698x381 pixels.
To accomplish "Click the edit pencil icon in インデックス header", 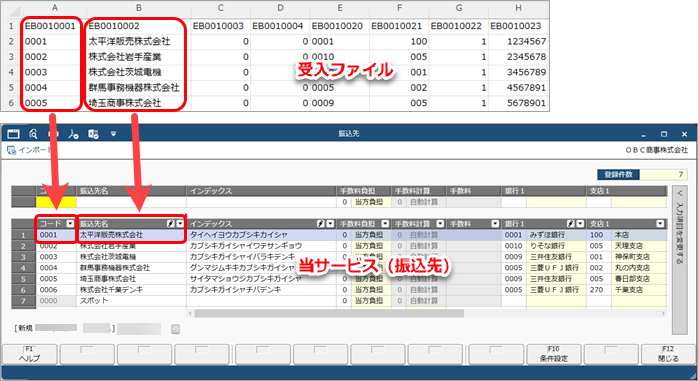I will [321, 223].
